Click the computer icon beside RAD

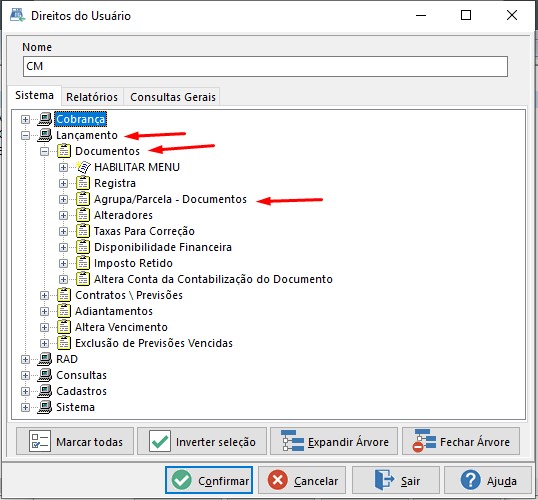(x=45, y=359)
